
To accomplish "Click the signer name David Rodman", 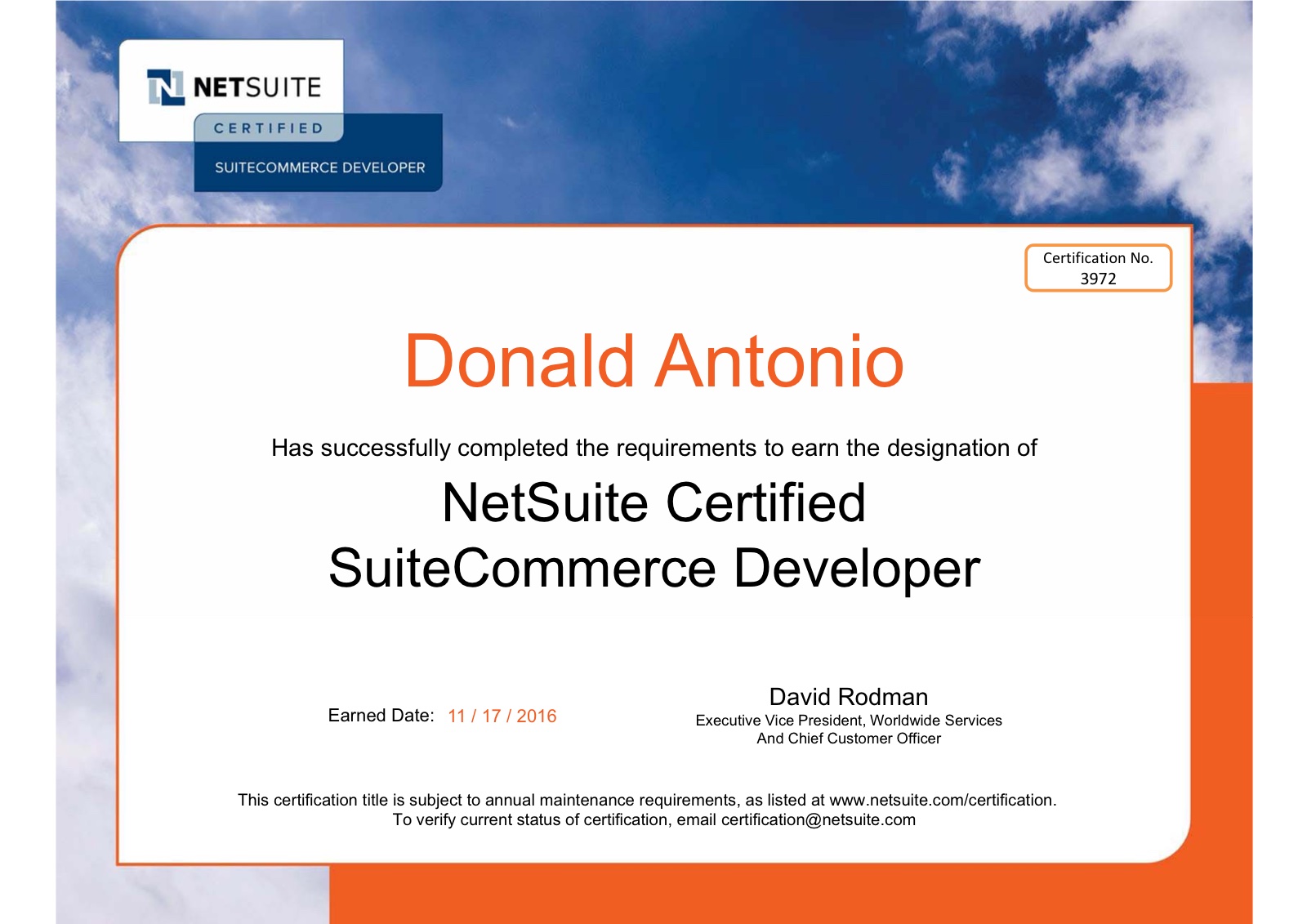I will [849, 697].
